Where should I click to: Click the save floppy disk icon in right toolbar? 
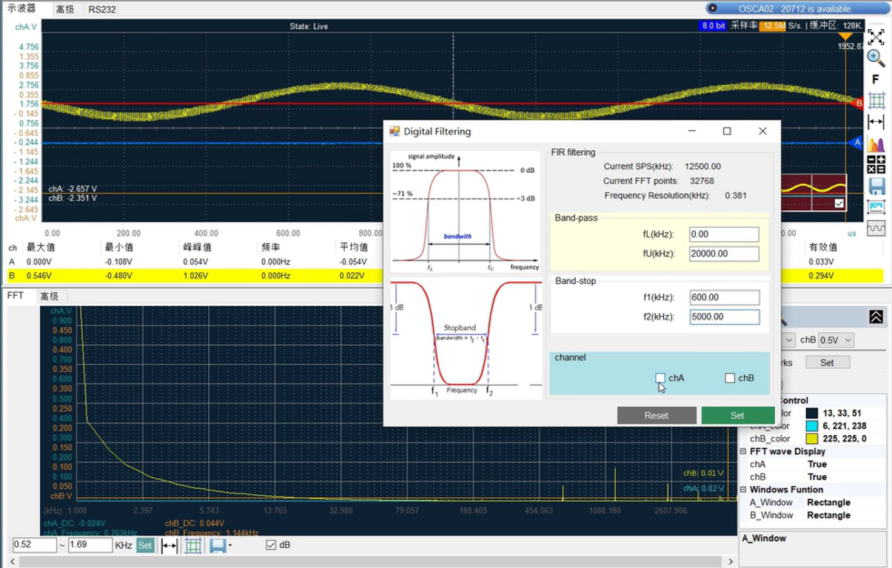[x=876, y=186]
